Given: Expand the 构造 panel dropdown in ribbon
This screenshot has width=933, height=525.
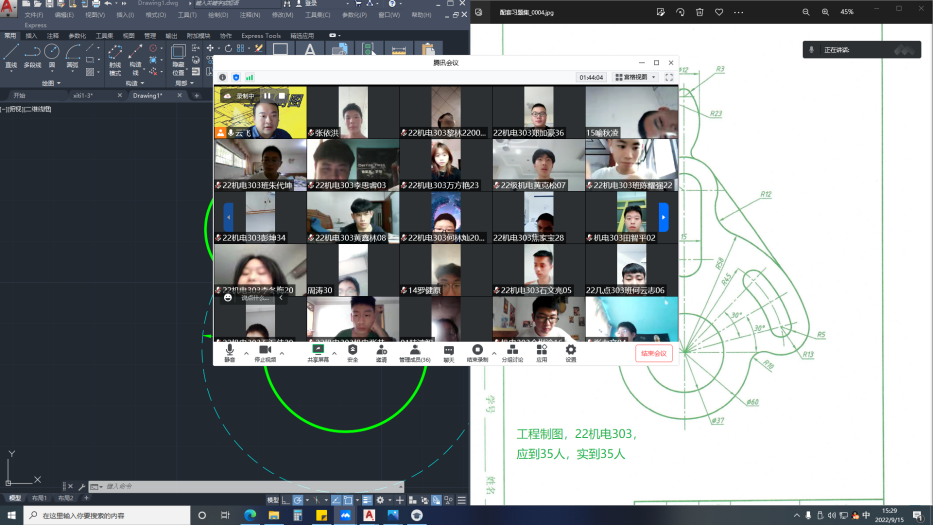Looking at the screenshot, I should [135, 83].
